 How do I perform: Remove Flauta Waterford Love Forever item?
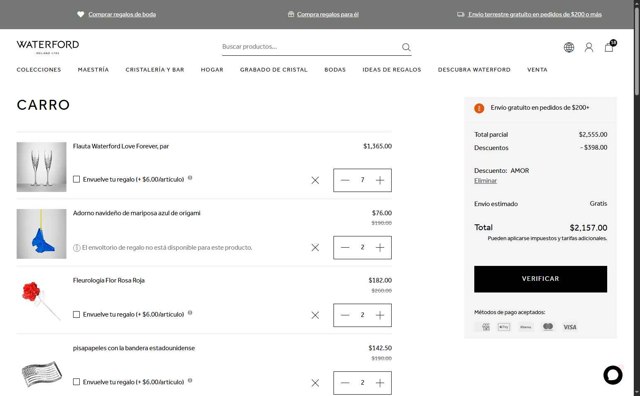(315, 180)
